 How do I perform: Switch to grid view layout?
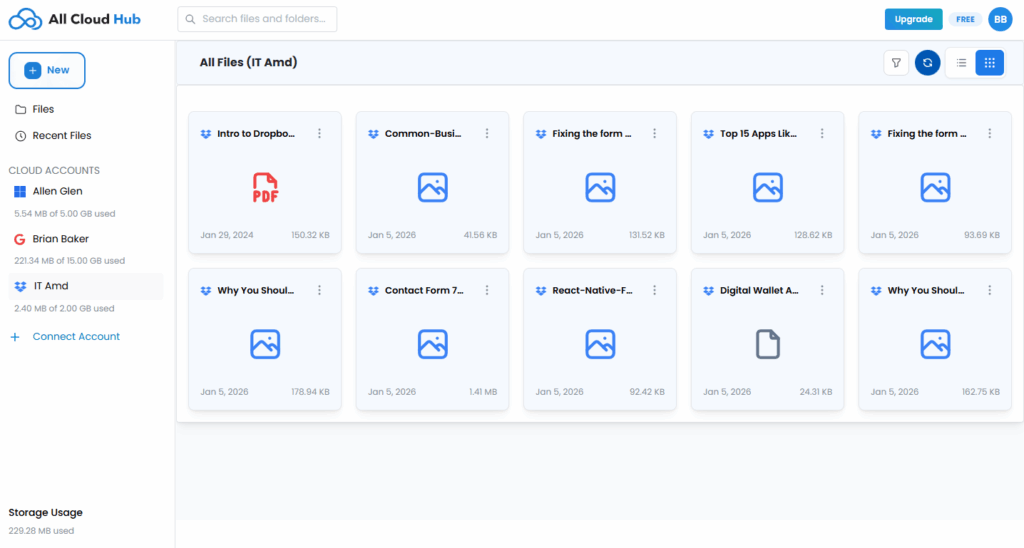point(990,63)
